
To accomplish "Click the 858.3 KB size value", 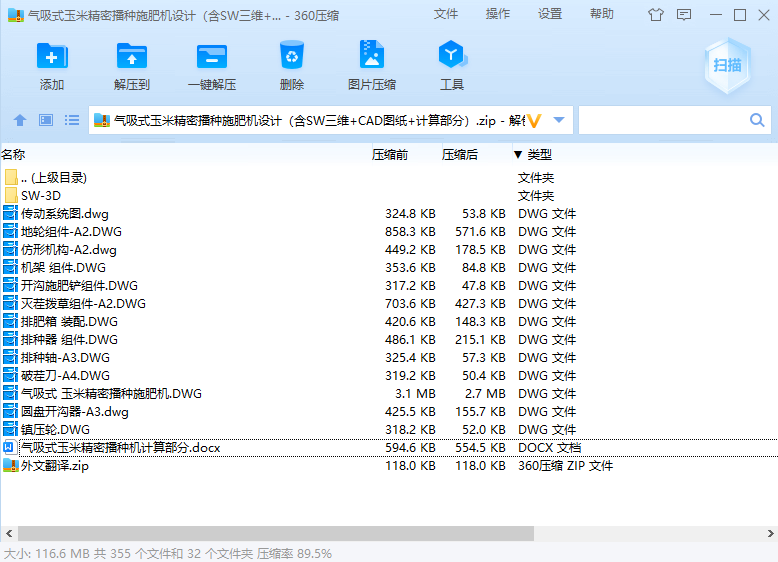I will (x=410, y=232).
